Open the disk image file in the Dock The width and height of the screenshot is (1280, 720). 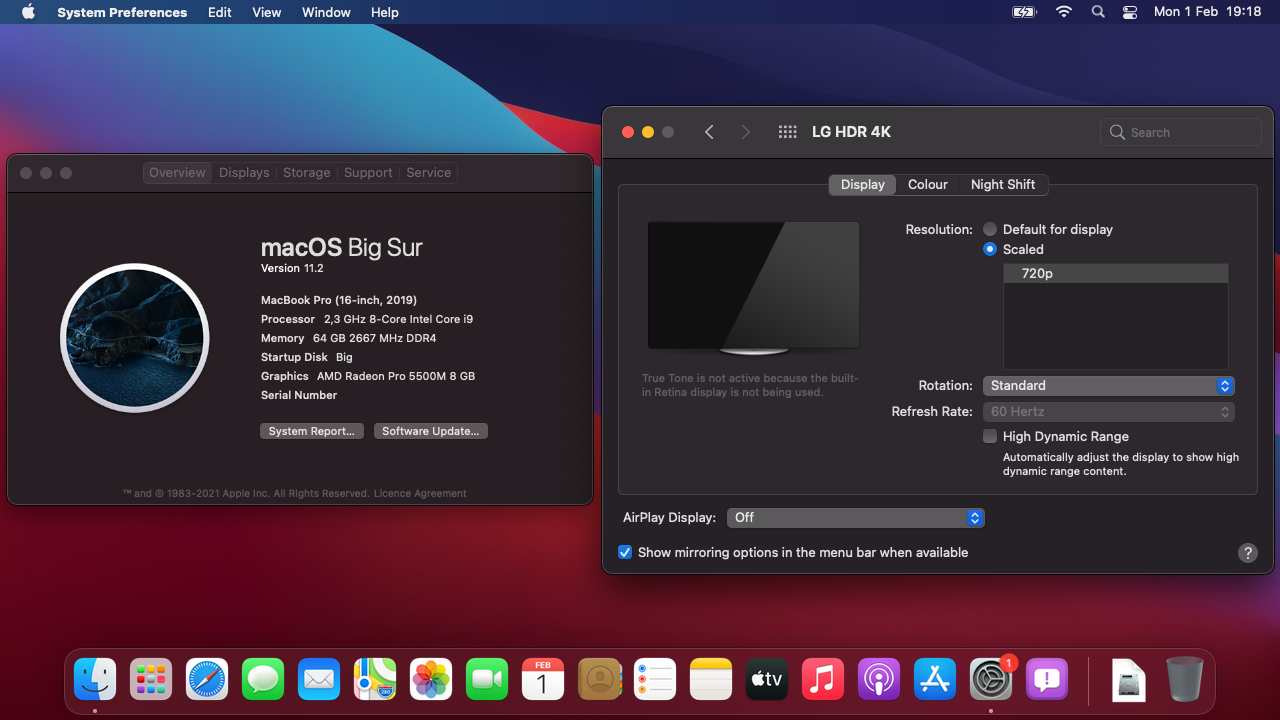[1129, 680]
